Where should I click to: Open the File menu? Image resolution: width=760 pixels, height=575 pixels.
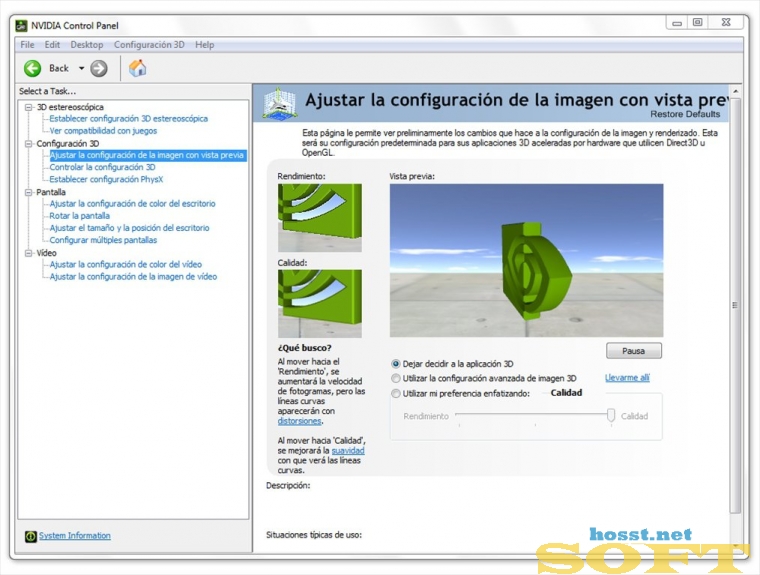(27, 45)
